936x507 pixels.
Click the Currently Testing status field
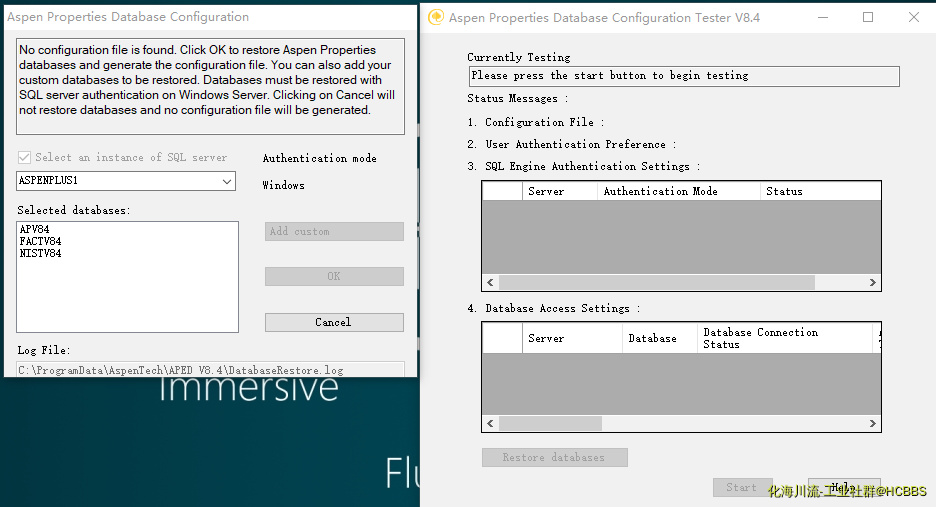coord(684,76)
